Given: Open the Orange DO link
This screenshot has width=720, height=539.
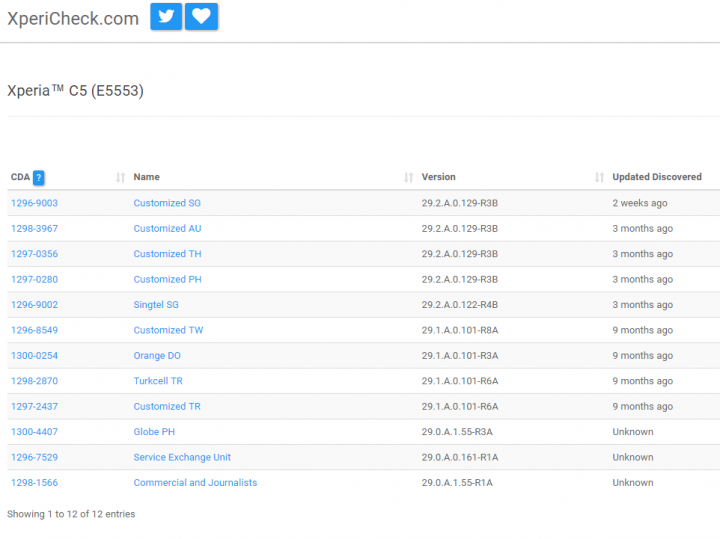Looking at the screenshot, I should click(x=157, y=356).
